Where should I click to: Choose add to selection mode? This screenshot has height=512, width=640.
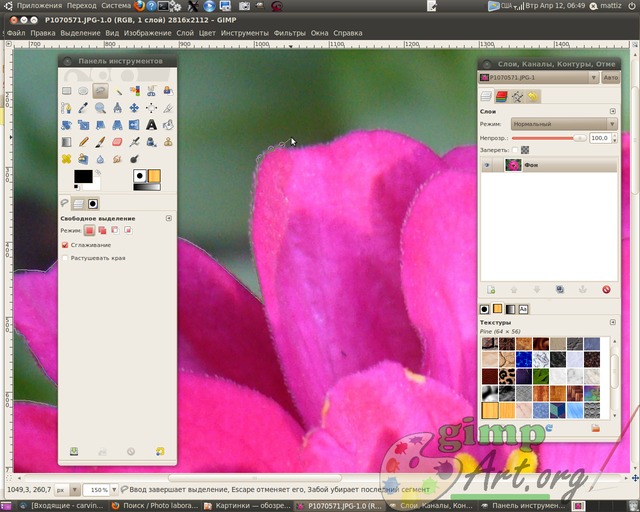point(102,231)
